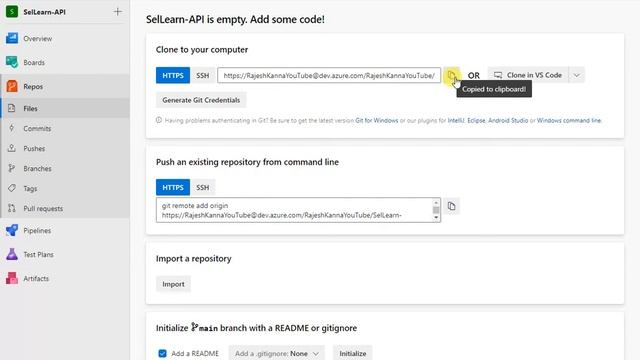The image size is (640, 360).
Task: Toggle the Add a README checkbox
Action: point(162,353)
